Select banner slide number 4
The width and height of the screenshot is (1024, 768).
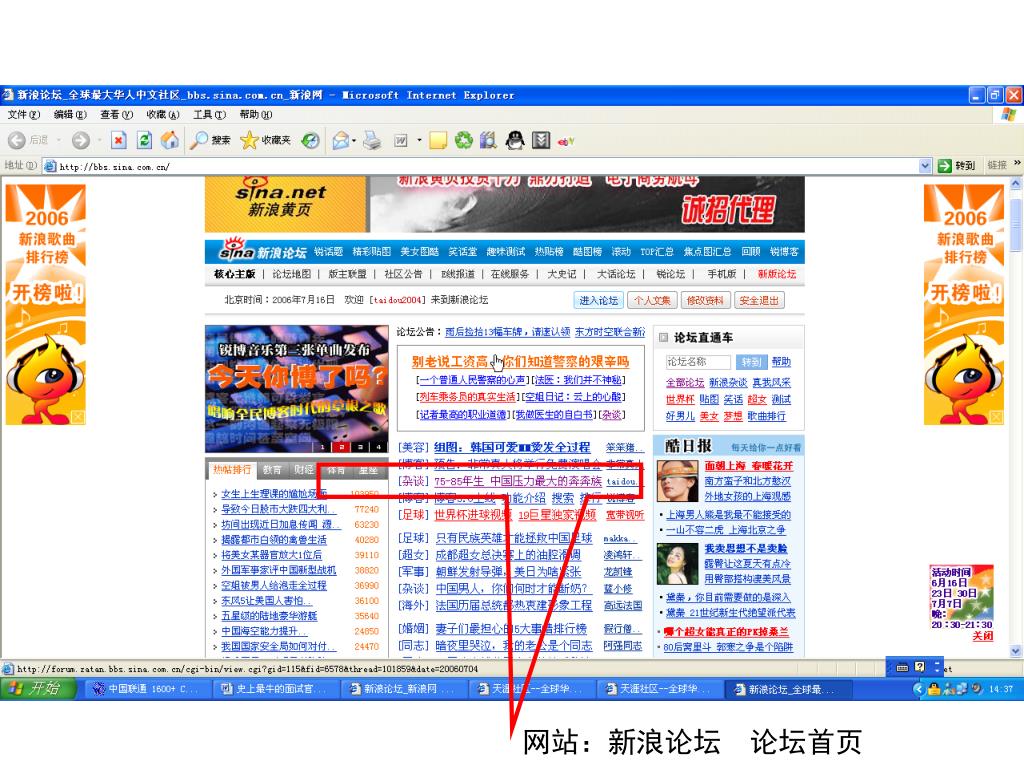pos(379,447)
